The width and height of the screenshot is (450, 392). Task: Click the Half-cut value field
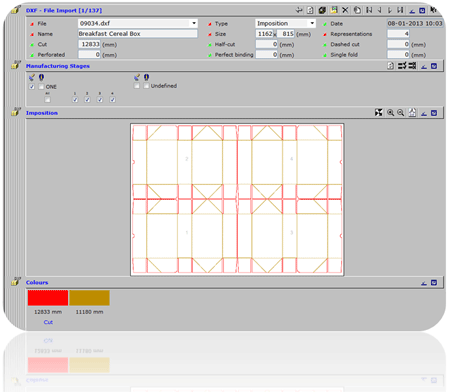[x=267, y=44]
